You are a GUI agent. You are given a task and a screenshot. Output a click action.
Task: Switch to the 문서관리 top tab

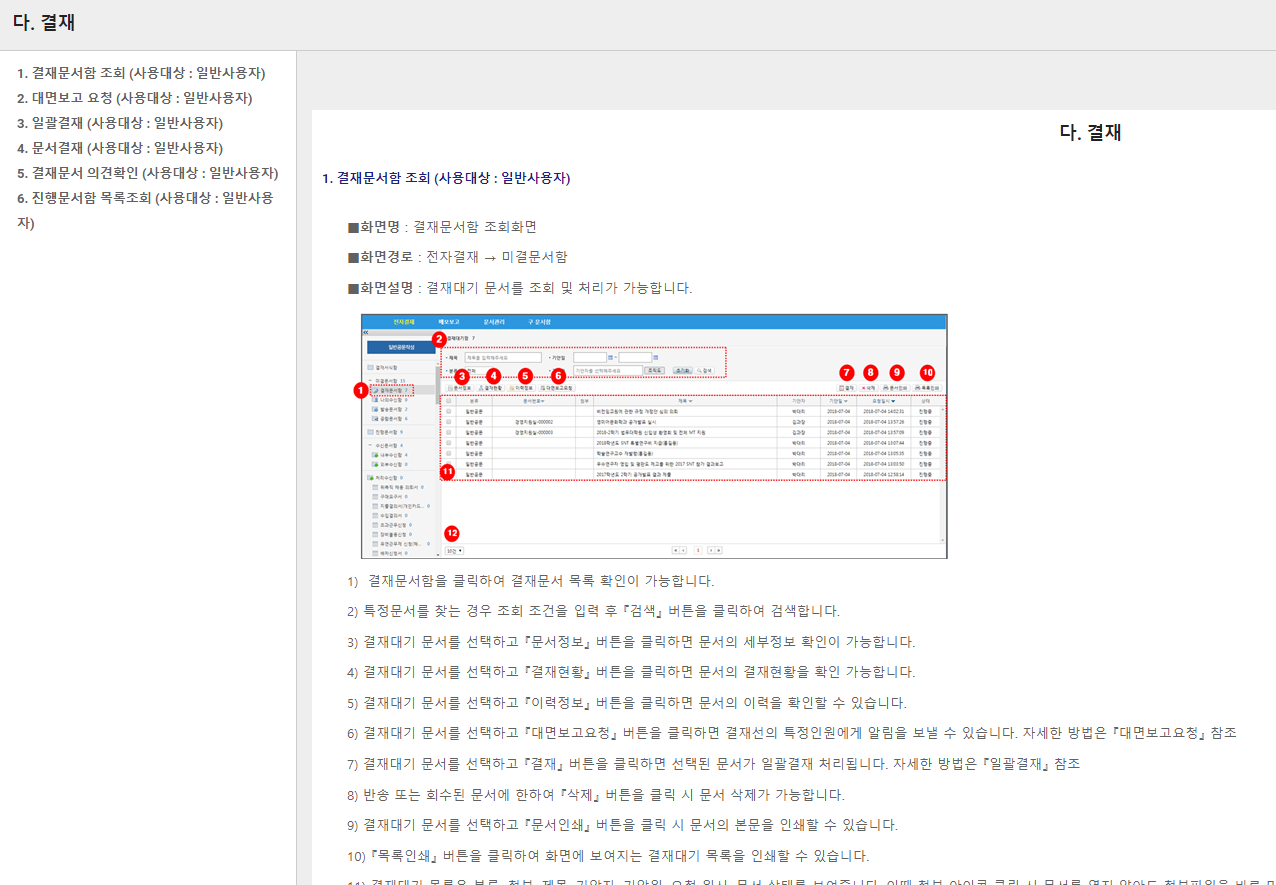494,322
